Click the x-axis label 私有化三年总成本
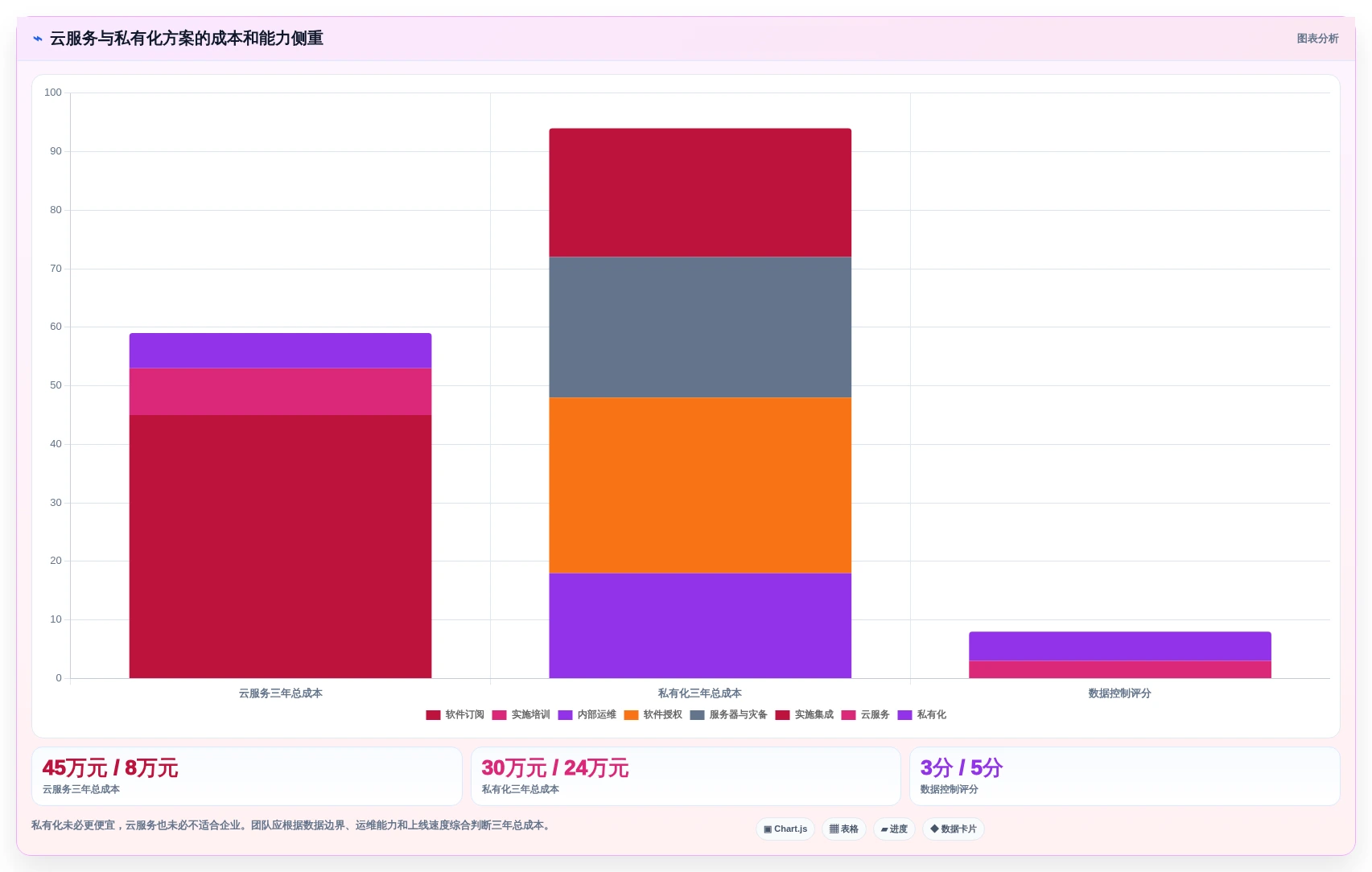The image size is (1372, 872). tap(700, 693)
